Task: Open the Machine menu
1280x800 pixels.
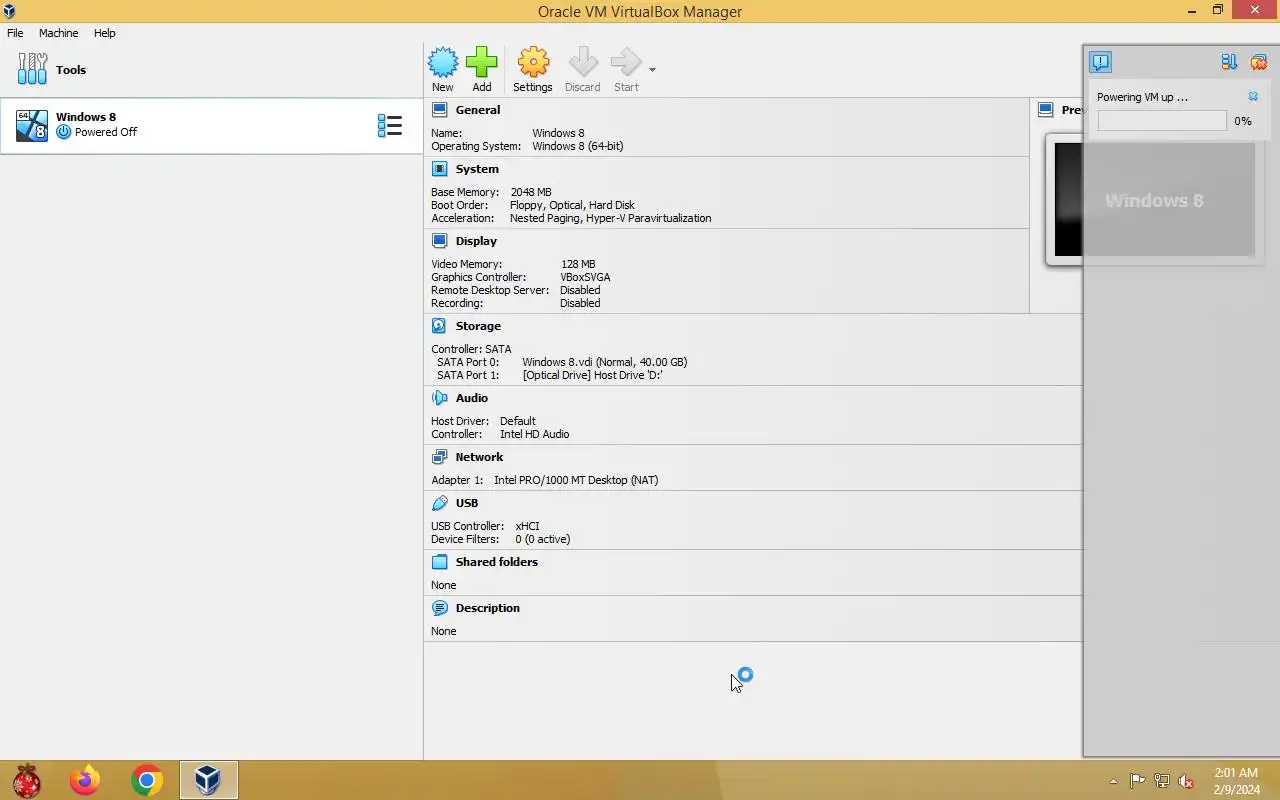Action: tap(58, 33)
